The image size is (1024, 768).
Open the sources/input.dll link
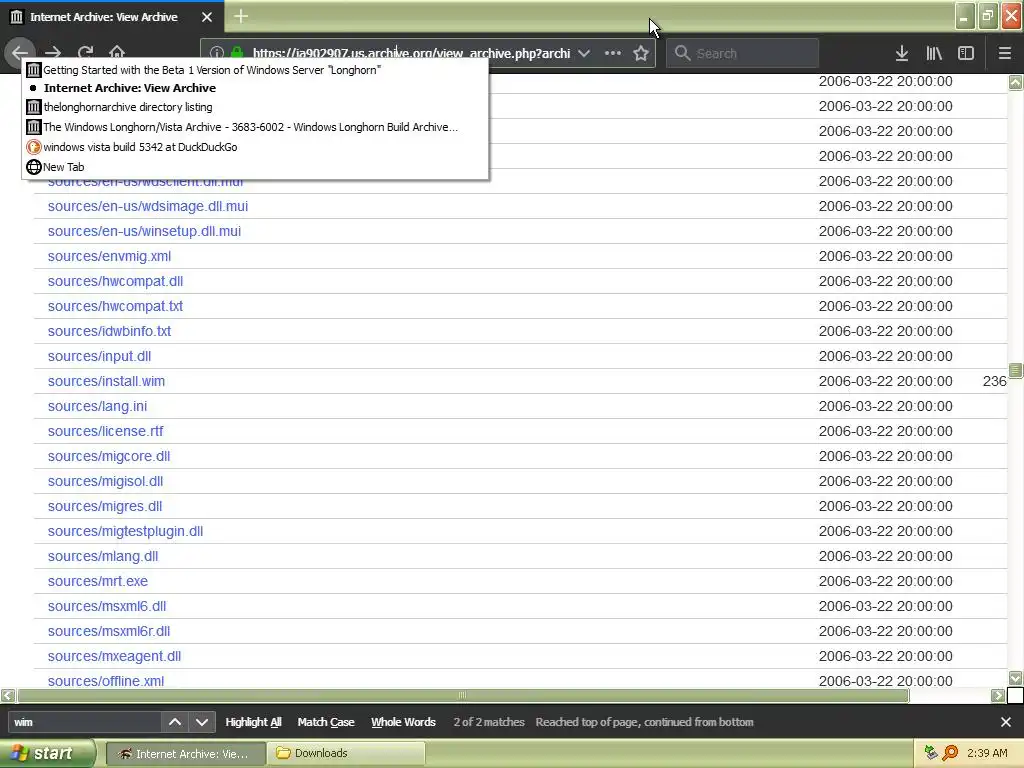(99, 357)
